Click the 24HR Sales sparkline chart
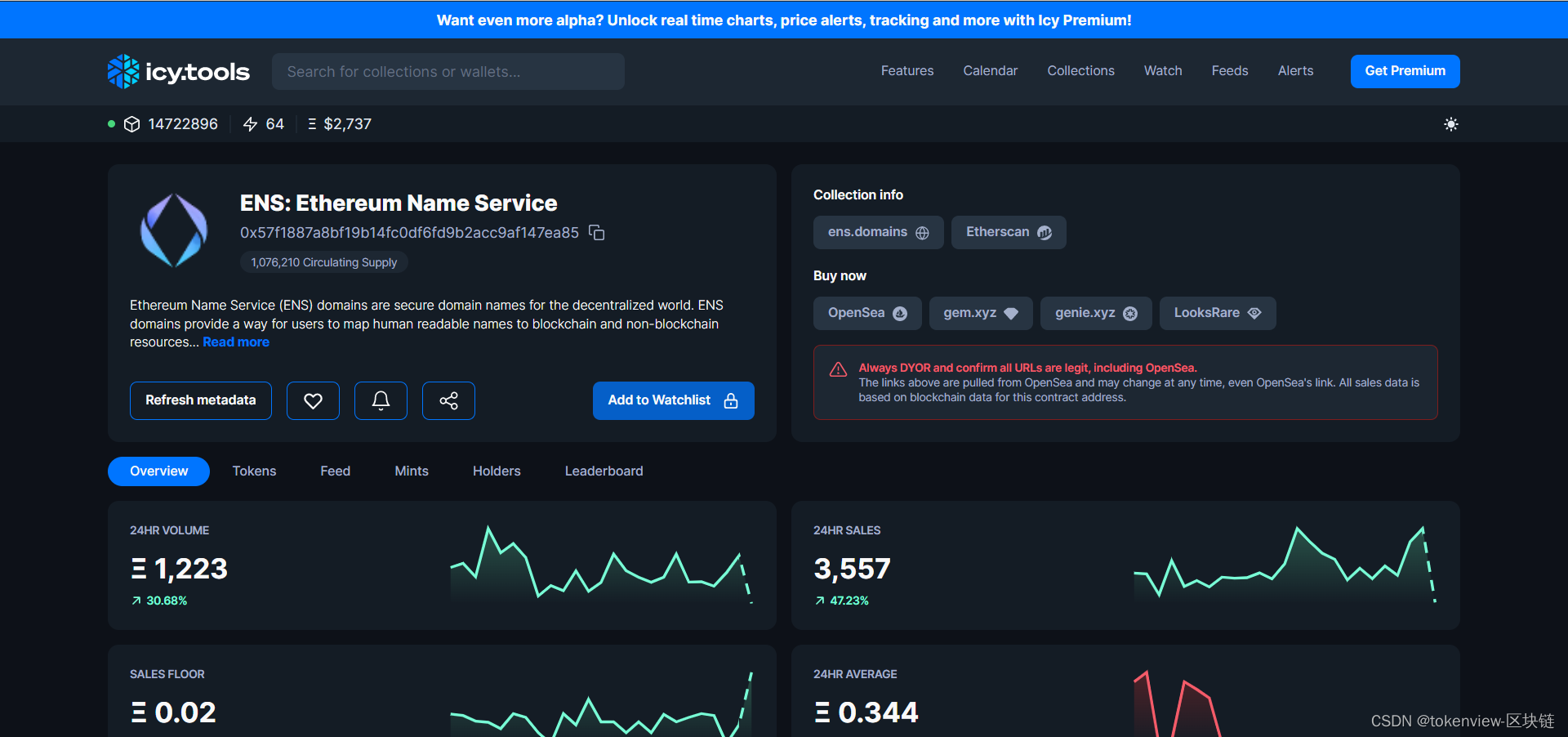1568x737 pixels. (x=1285, y=565)
